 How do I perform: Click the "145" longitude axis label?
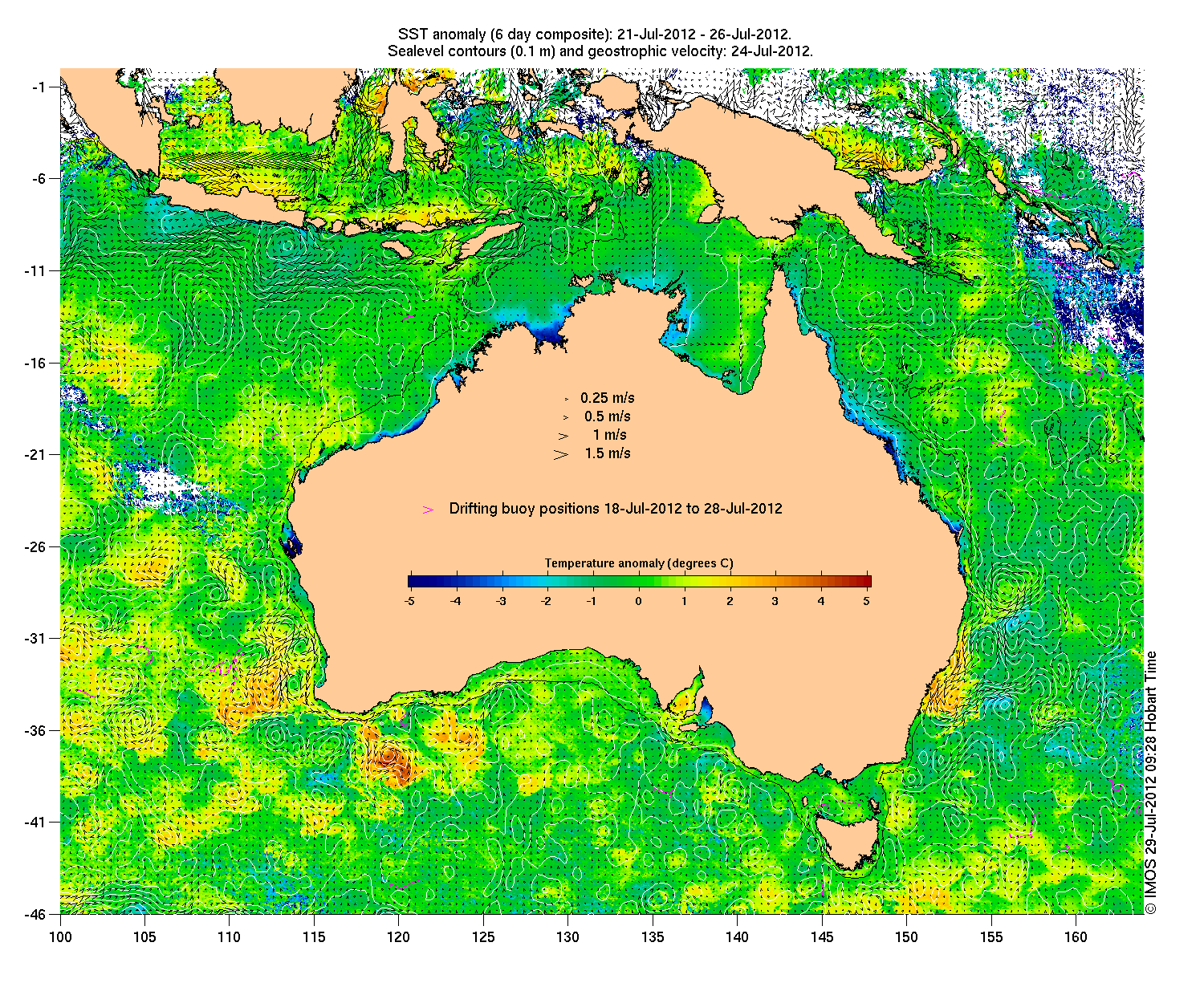click(x=822, y=937)
